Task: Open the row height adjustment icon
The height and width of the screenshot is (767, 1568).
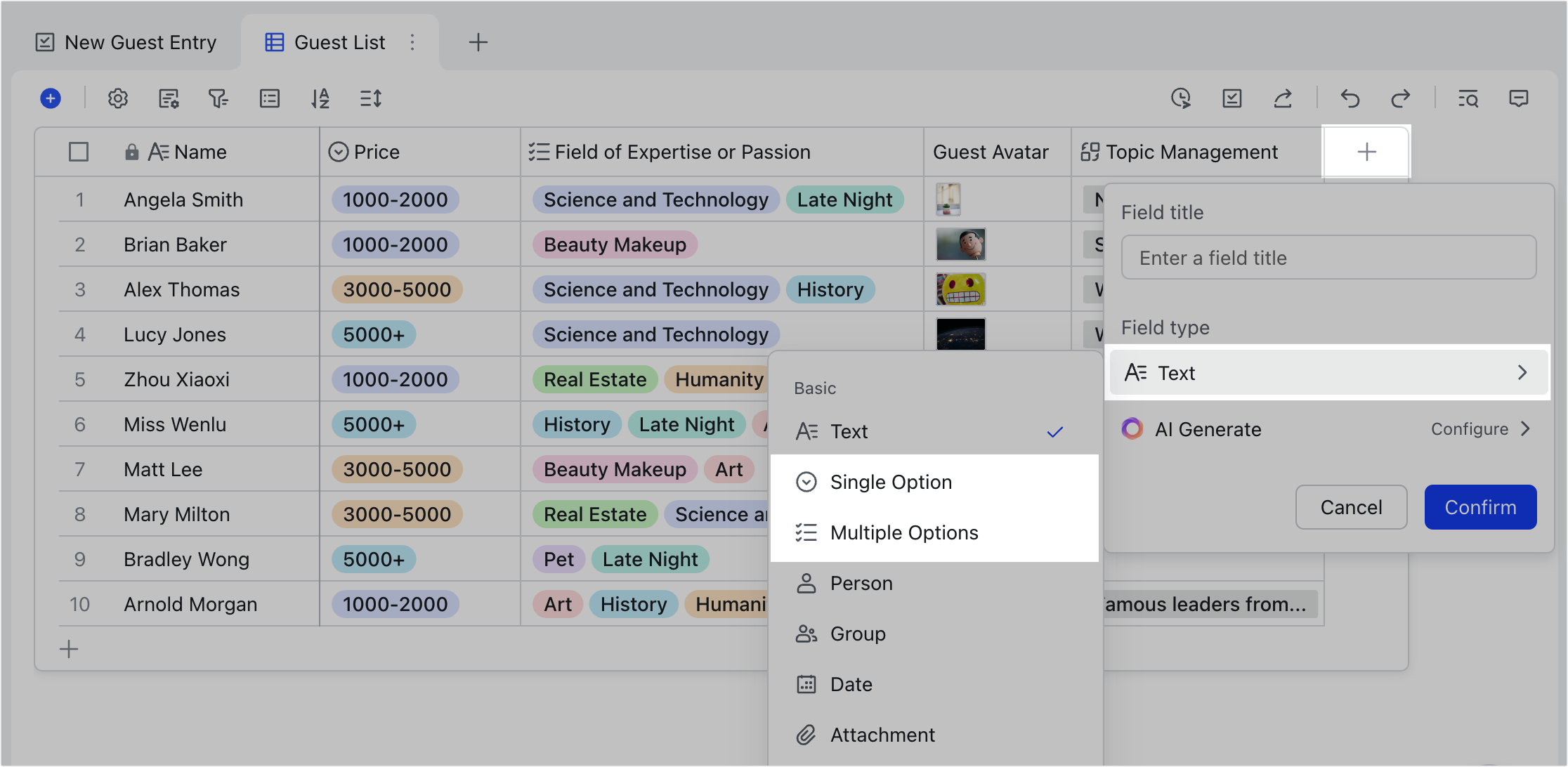Action: pos(371,98)
